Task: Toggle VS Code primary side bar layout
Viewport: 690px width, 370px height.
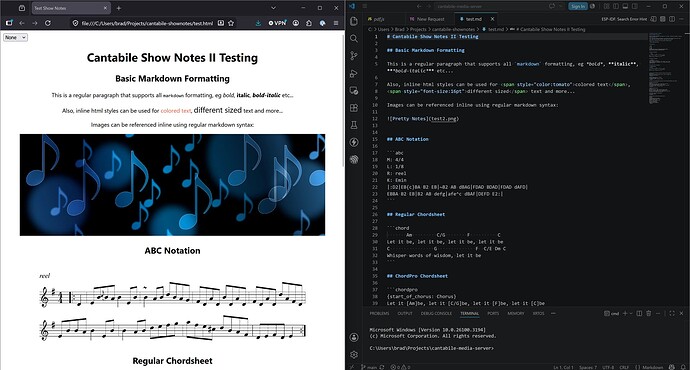Action: [x=616, y=6]
